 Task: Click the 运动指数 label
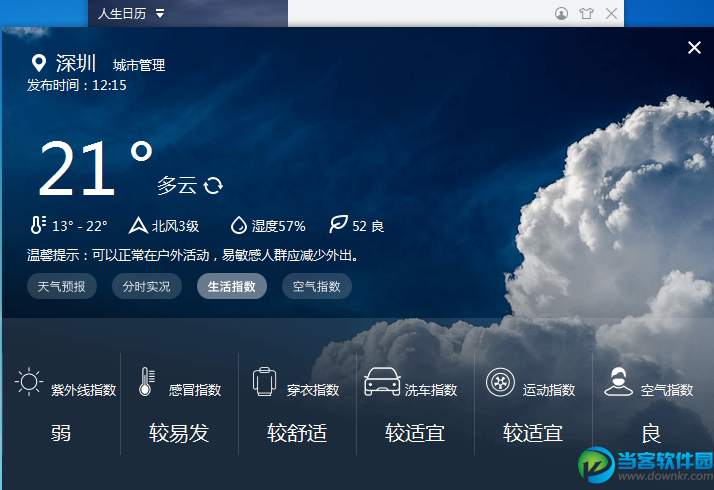(x=549, y=390)
